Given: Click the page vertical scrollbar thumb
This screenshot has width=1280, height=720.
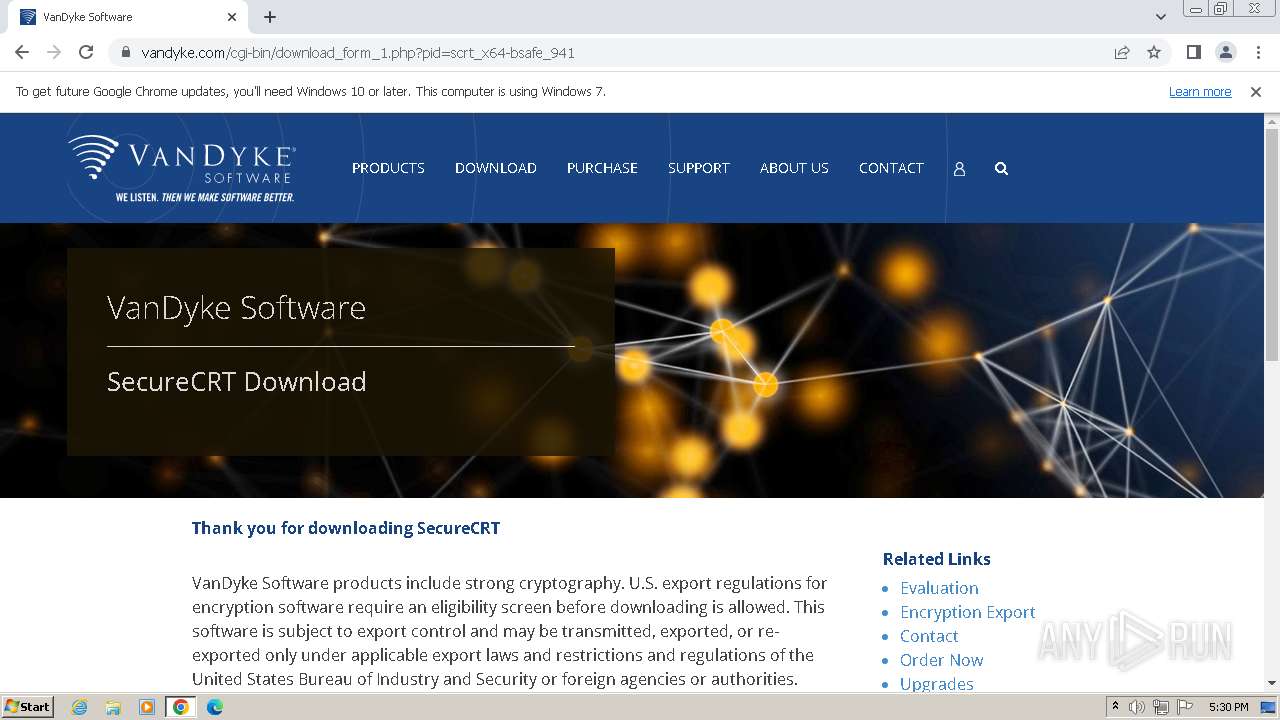Looking at the screenshot, I should coord(1271,244).
